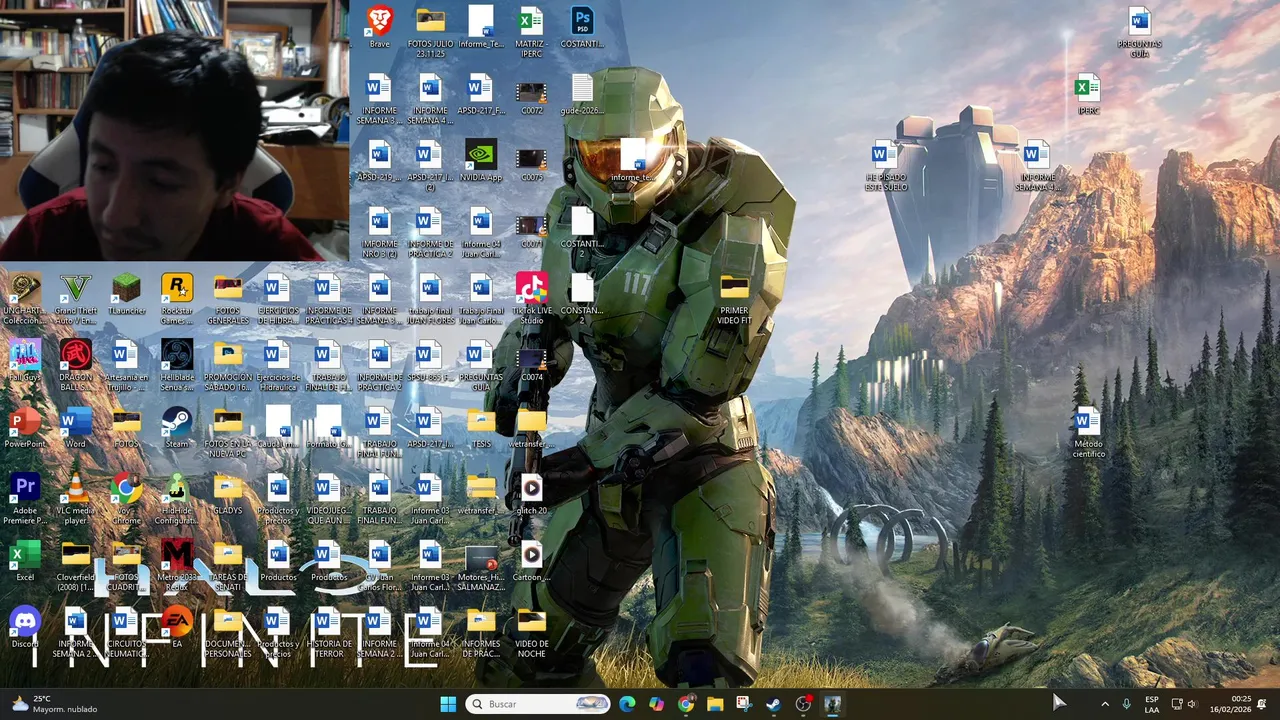
Task: Select the PROMOCIÓN SÁBADO folder
Action: point(228,365)
